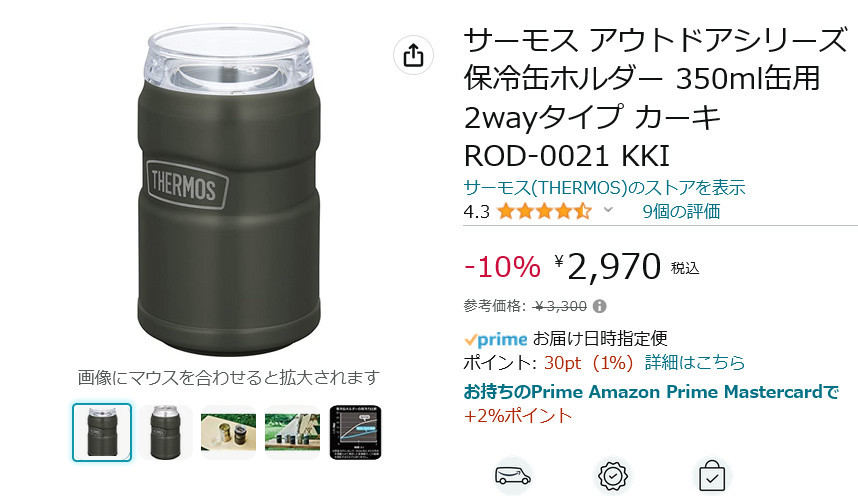858x496 pixels.
Task: Open the 9個の評価 reviews link
Action: tap(681, 211)
